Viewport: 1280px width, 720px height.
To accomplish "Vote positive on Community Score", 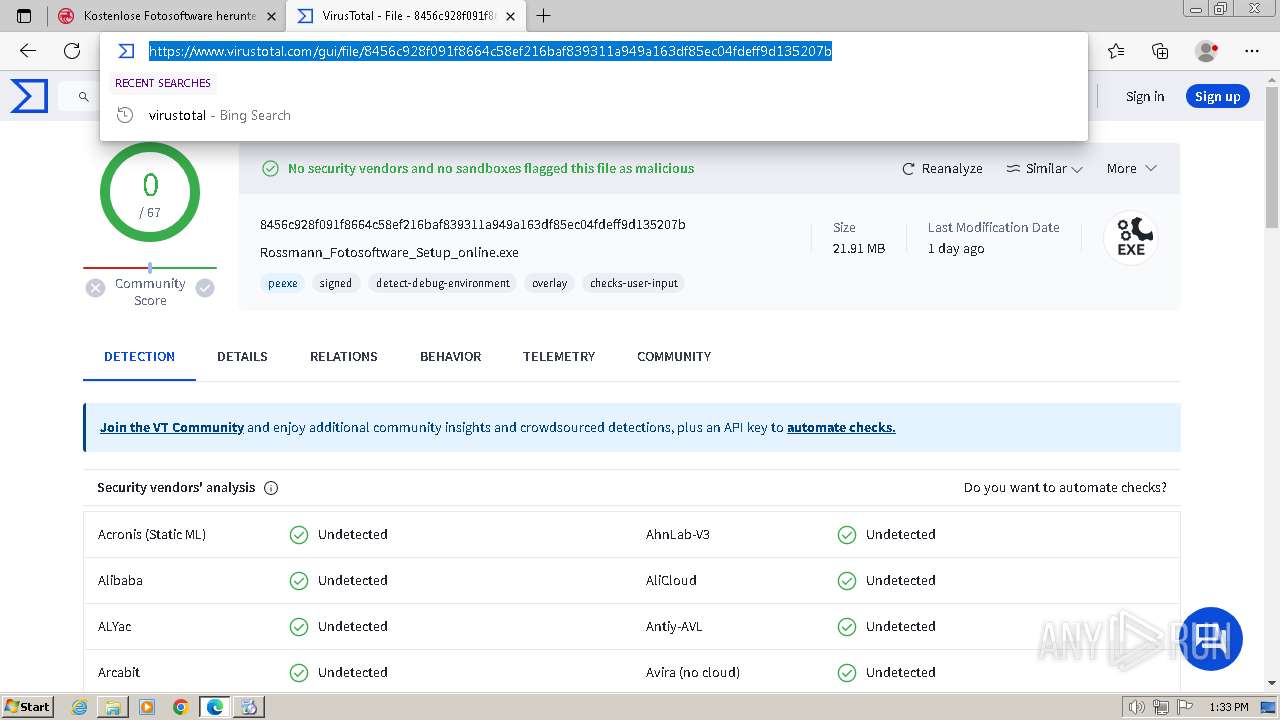I will tap(205, 288).
